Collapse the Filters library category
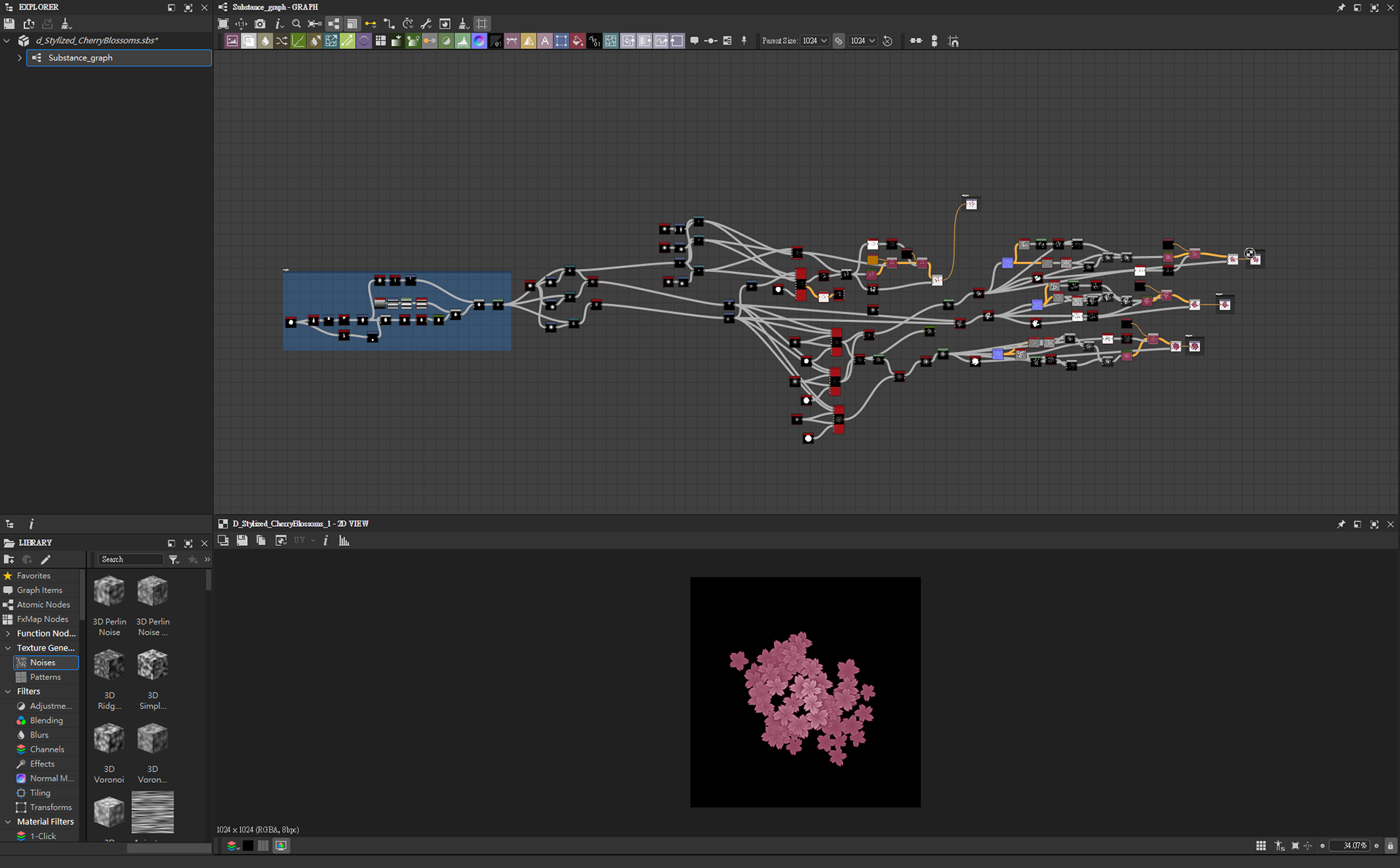The width and height of the screenshot is (1400, 868). (x=8, y=692)
